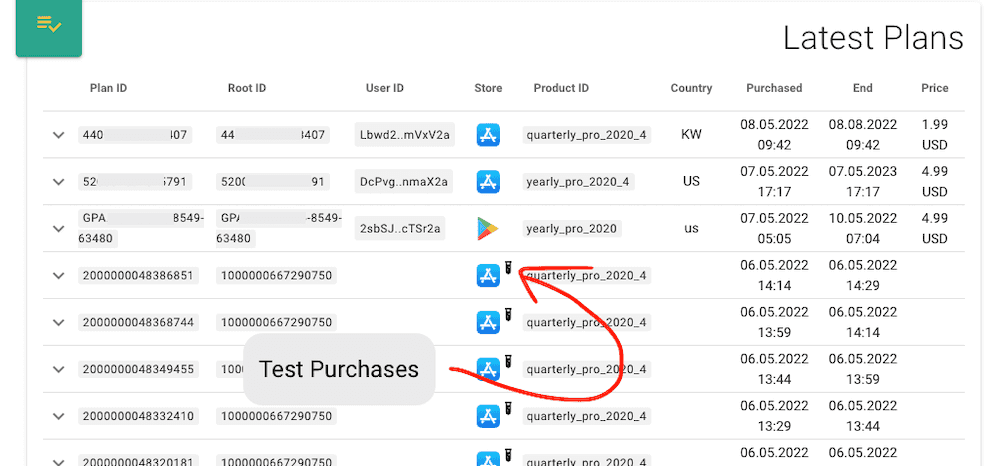The width and height of the screenshot is (1000, 466).
Task: Click App Store icon for plan 2000000048332410
Action: [488, 416]
